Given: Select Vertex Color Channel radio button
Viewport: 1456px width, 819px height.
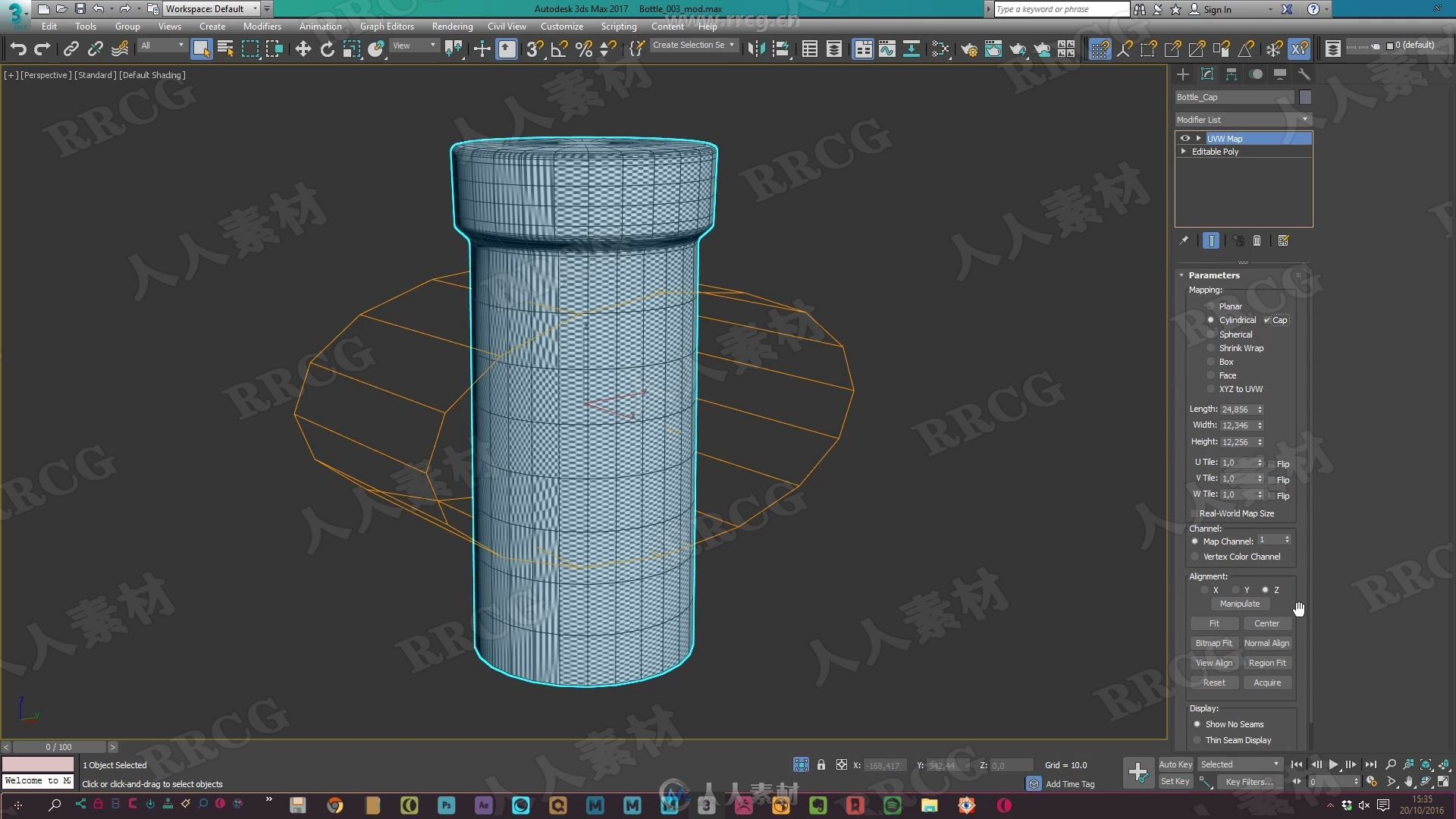Looking at the screenshot, I should [1195, 557].
